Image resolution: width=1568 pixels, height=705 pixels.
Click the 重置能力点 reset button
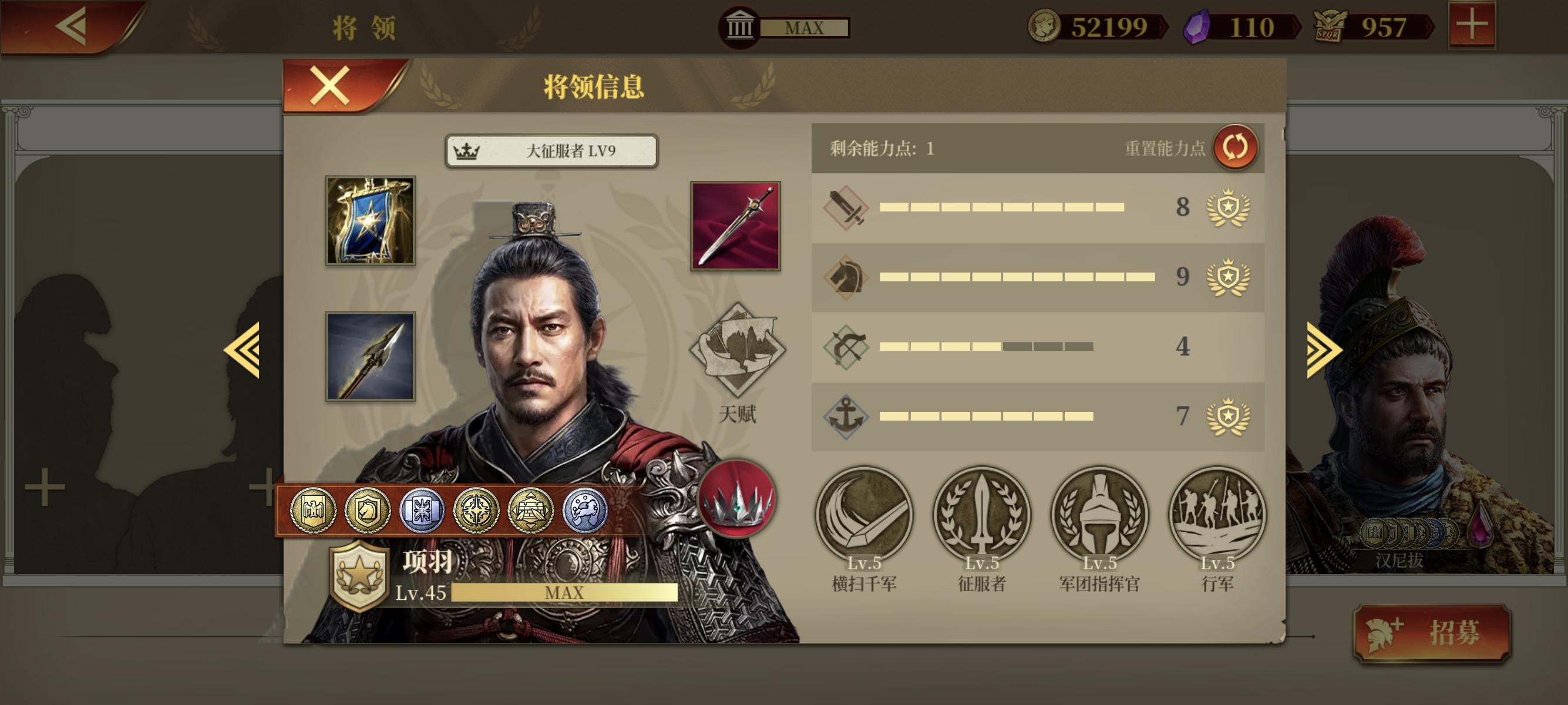click(x=1236, y=147)
